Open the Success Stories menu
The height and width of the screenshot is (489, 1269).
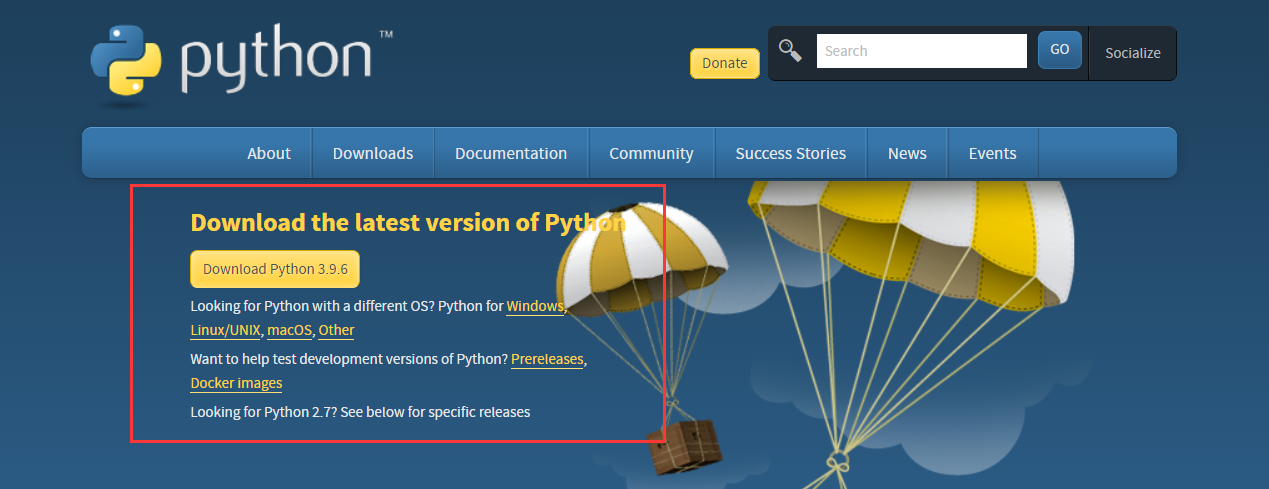[791, 153]
